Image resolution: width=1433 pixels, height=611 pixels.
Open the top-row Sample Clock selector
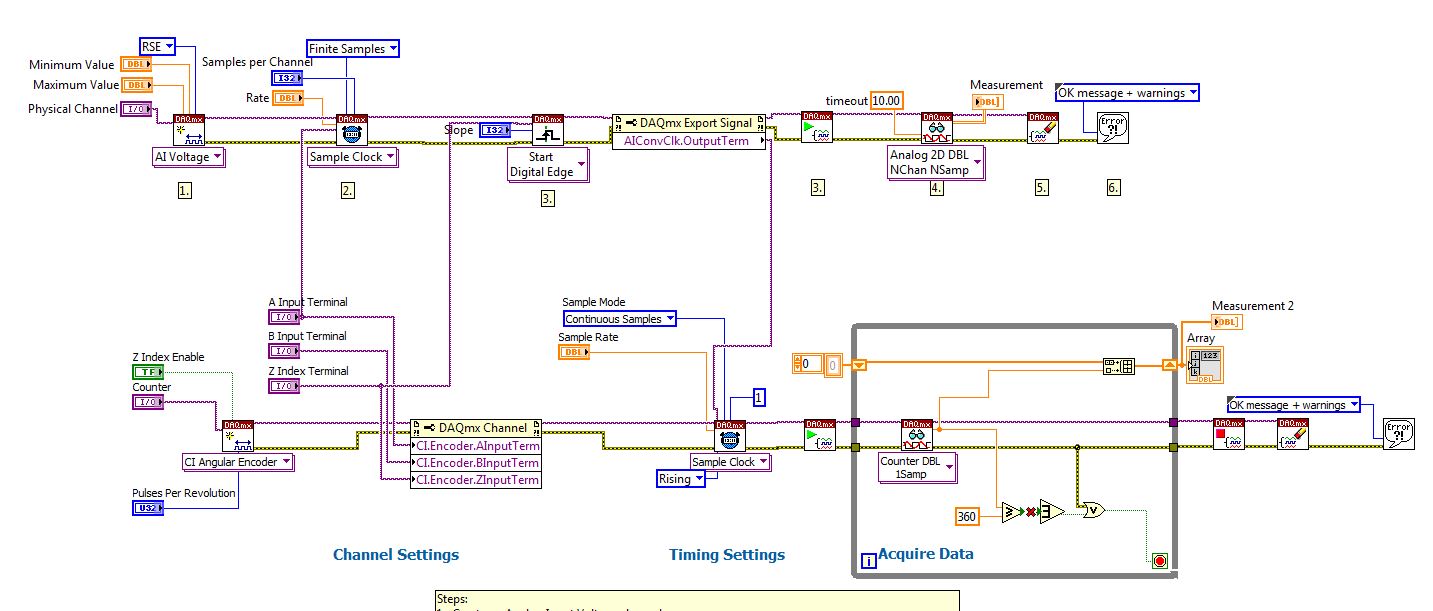(x=353, y=157)
